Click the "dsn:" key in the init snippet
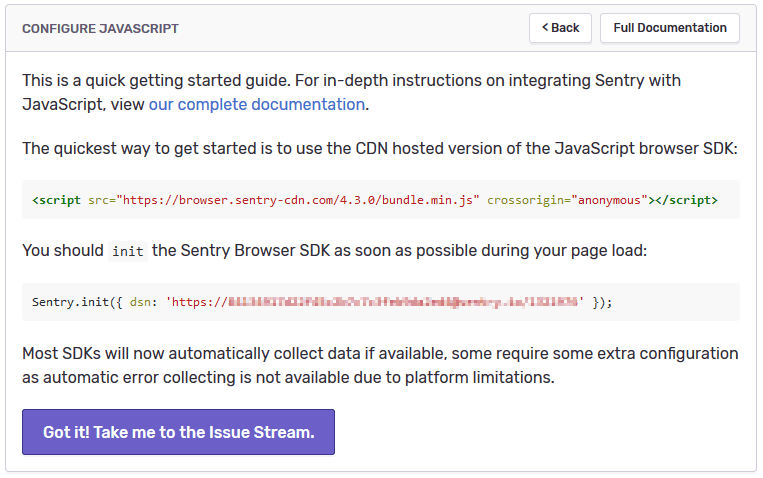 coord(145,302)
